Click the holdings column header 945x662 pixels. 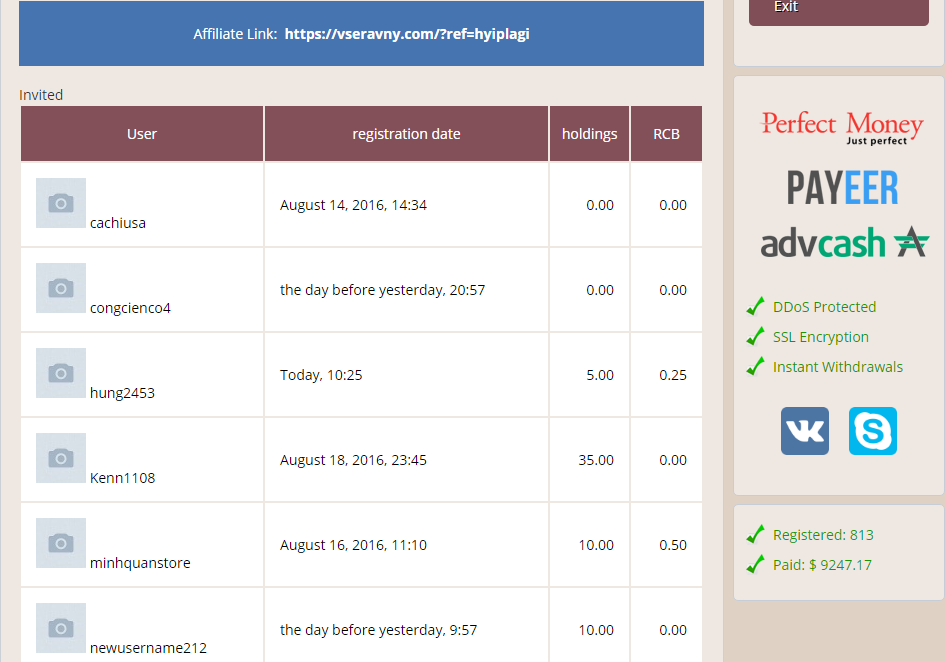[589, 134]
